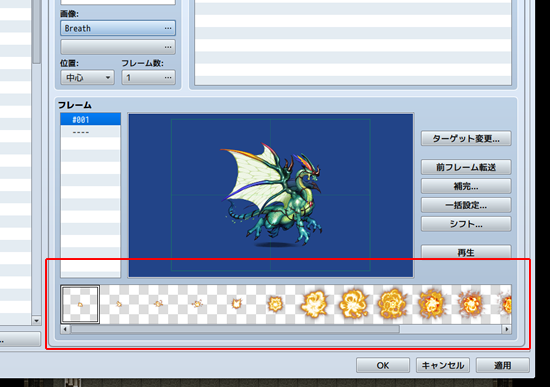550x387 pixels.
Task: Expand the 位置 dropdown showing 中心
Action: 87,77
